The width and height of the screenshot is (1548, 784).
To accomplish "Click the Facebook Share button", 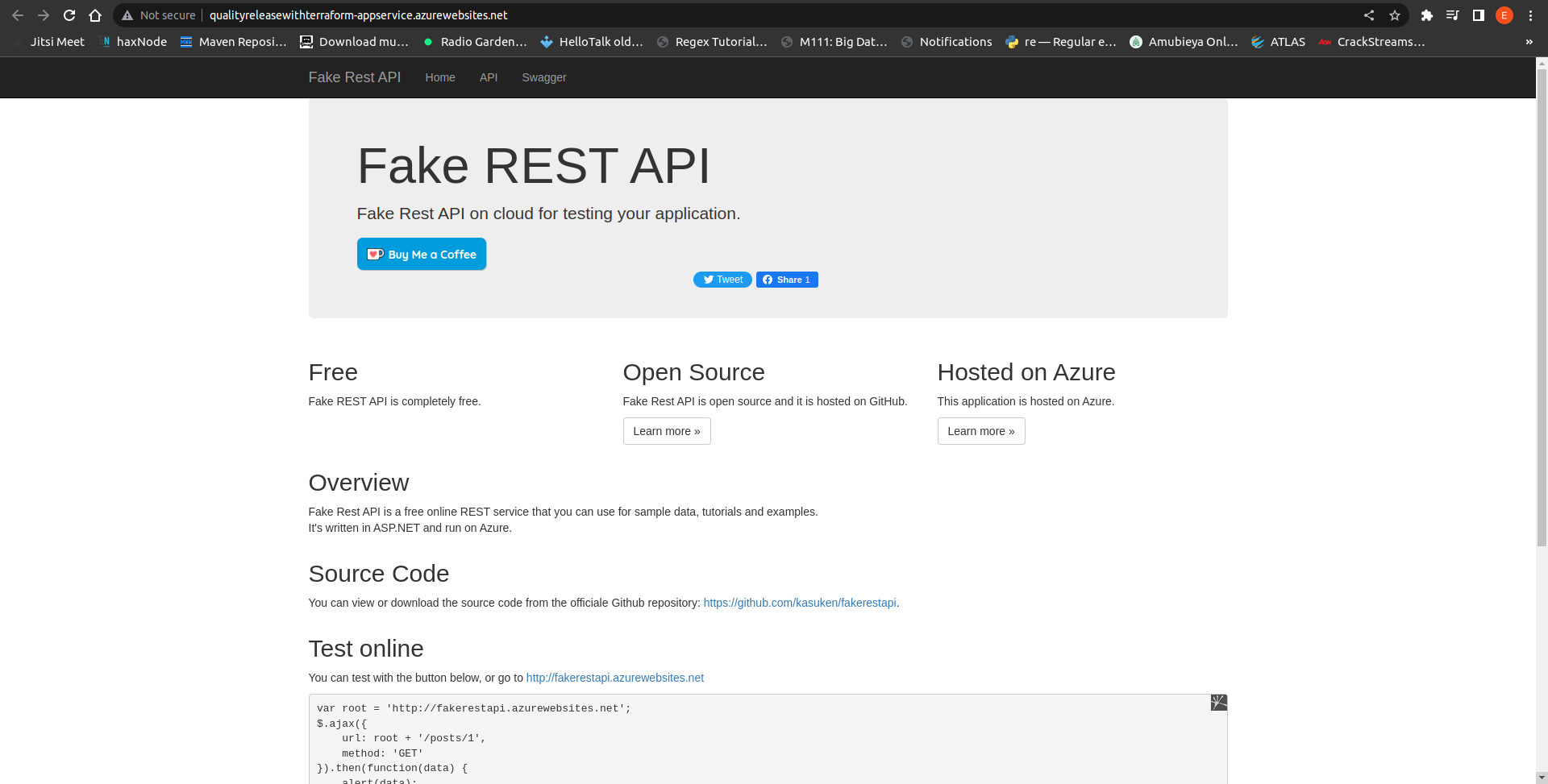I will coord(787,280).
